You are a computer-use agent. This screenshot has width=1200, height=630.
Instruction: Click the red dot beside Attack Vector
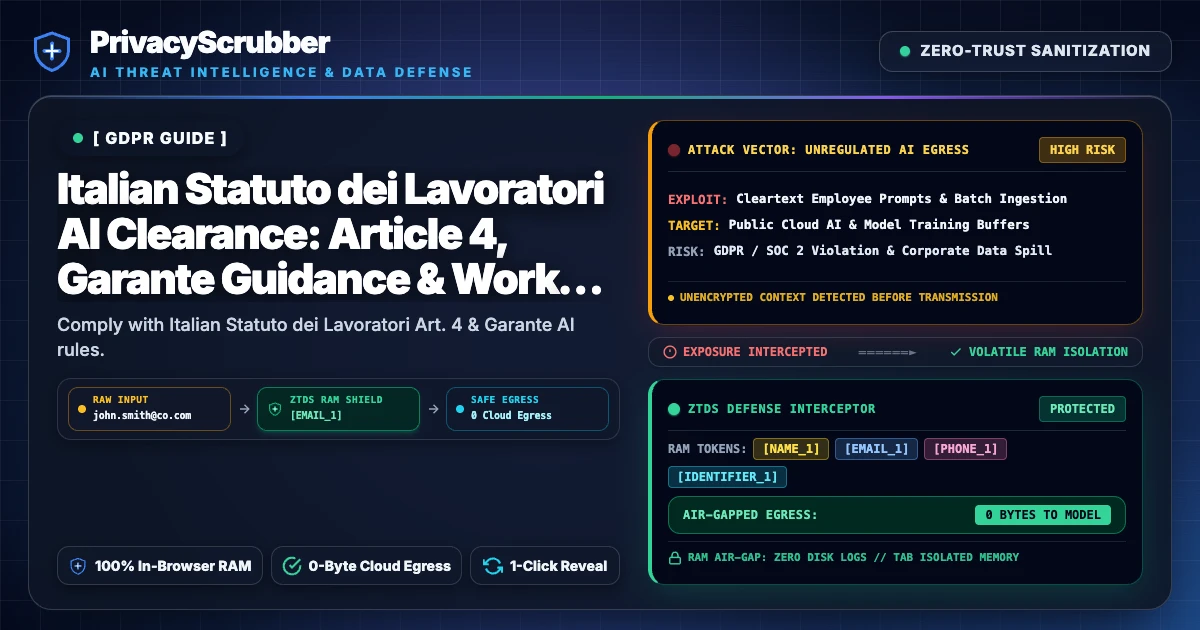coord(674,150)
